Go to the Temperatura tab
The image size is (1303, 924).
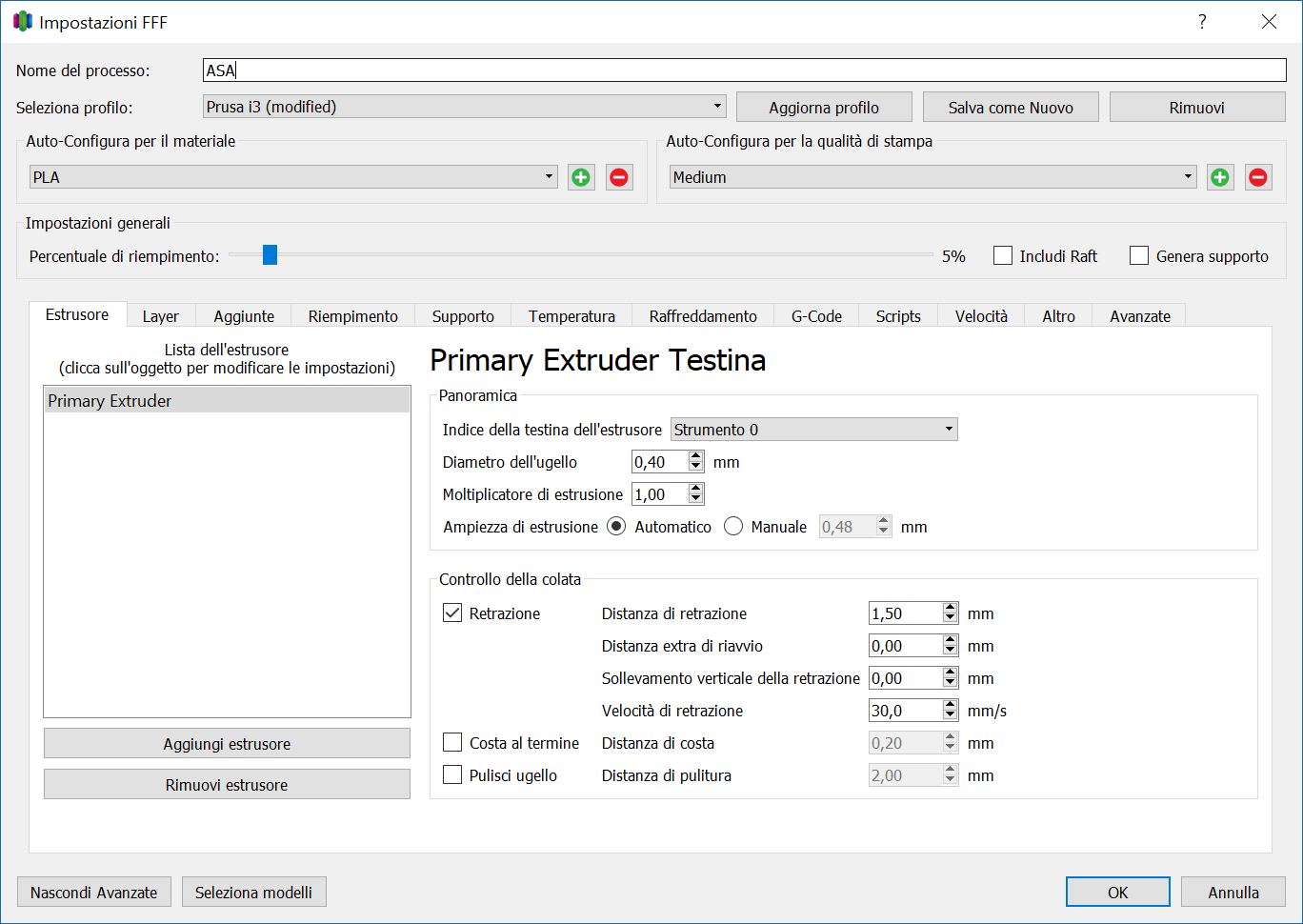click(571, 316)
